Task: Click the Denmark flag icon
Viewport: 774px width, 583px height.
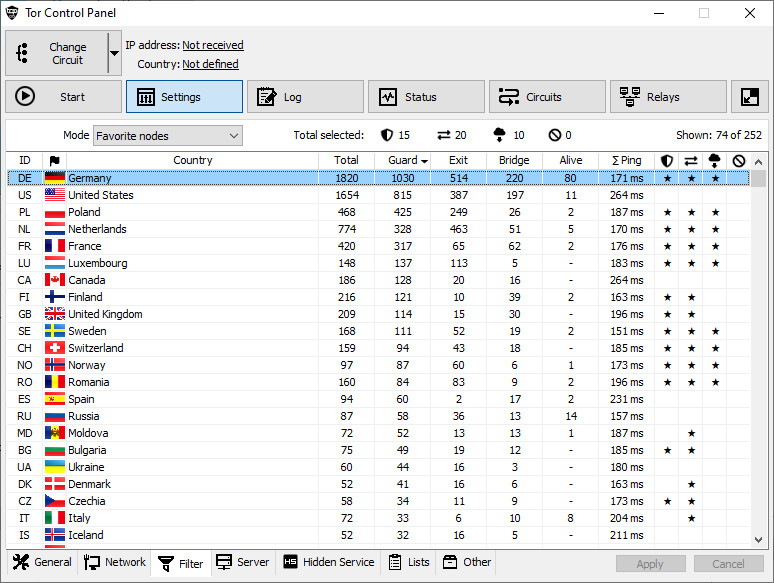Action: coord(55,484)
